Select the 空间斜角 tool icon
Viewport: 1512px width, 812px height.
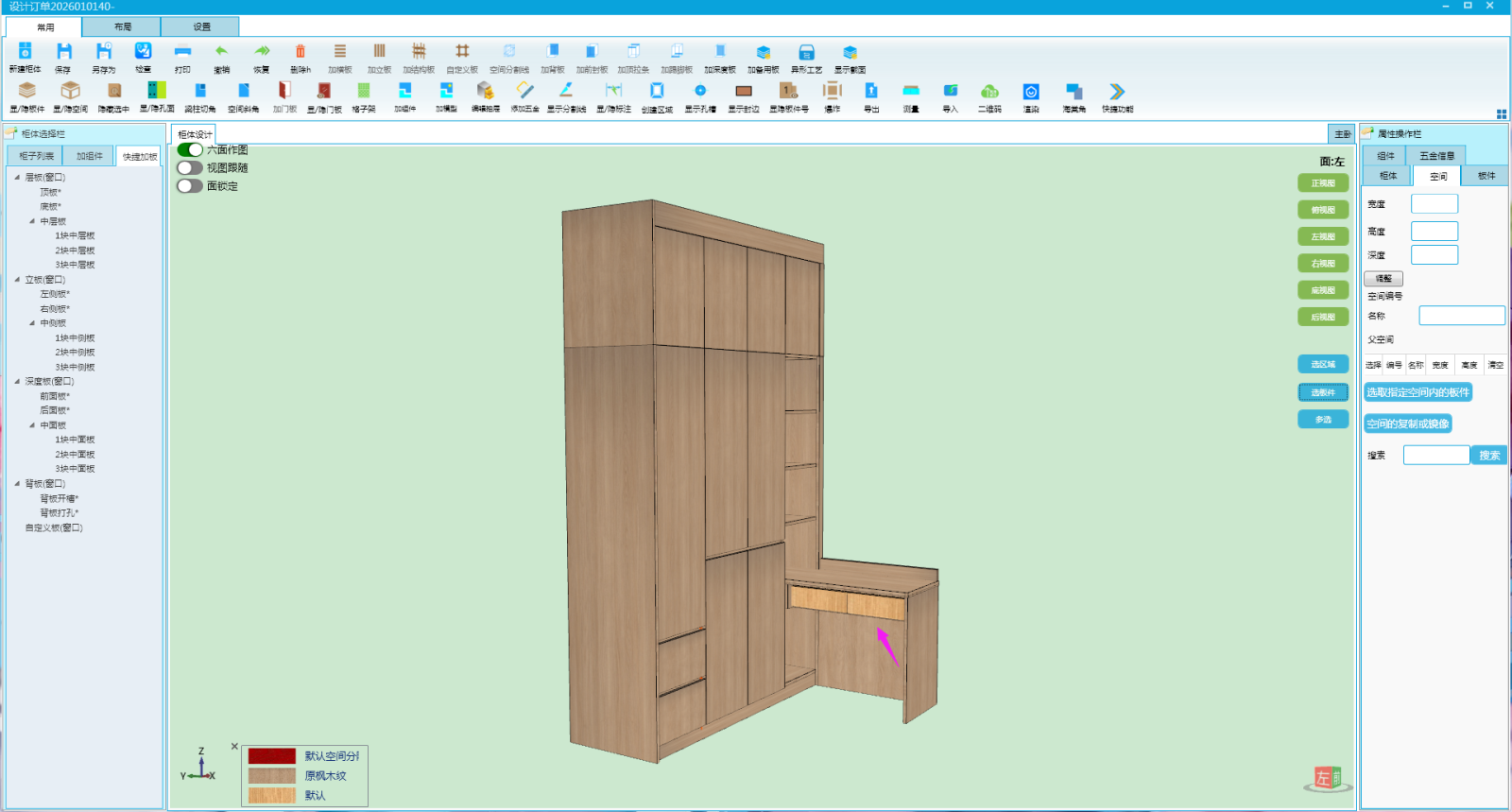[243, 91]
